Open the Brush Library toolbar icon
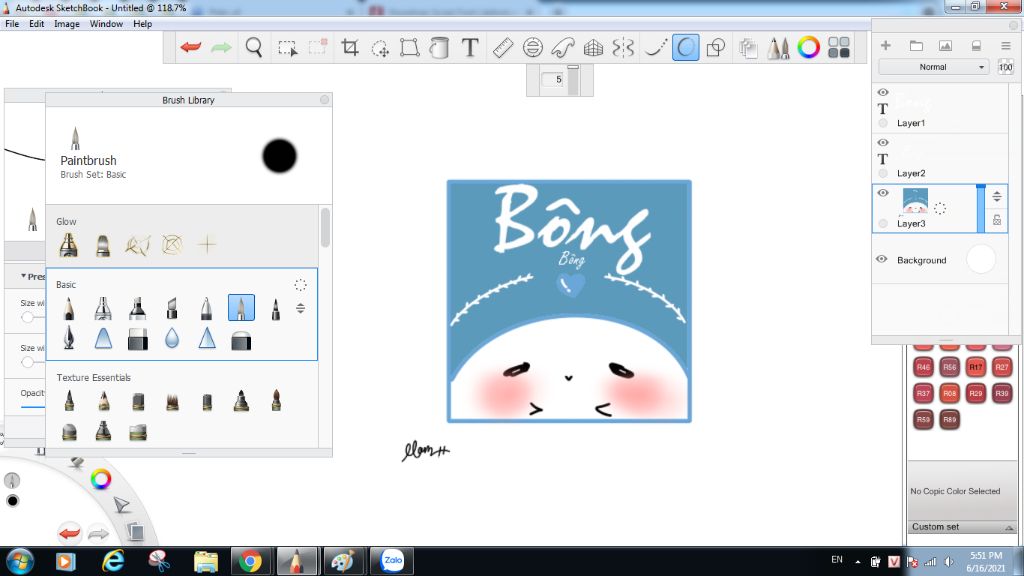 (778, 48)
